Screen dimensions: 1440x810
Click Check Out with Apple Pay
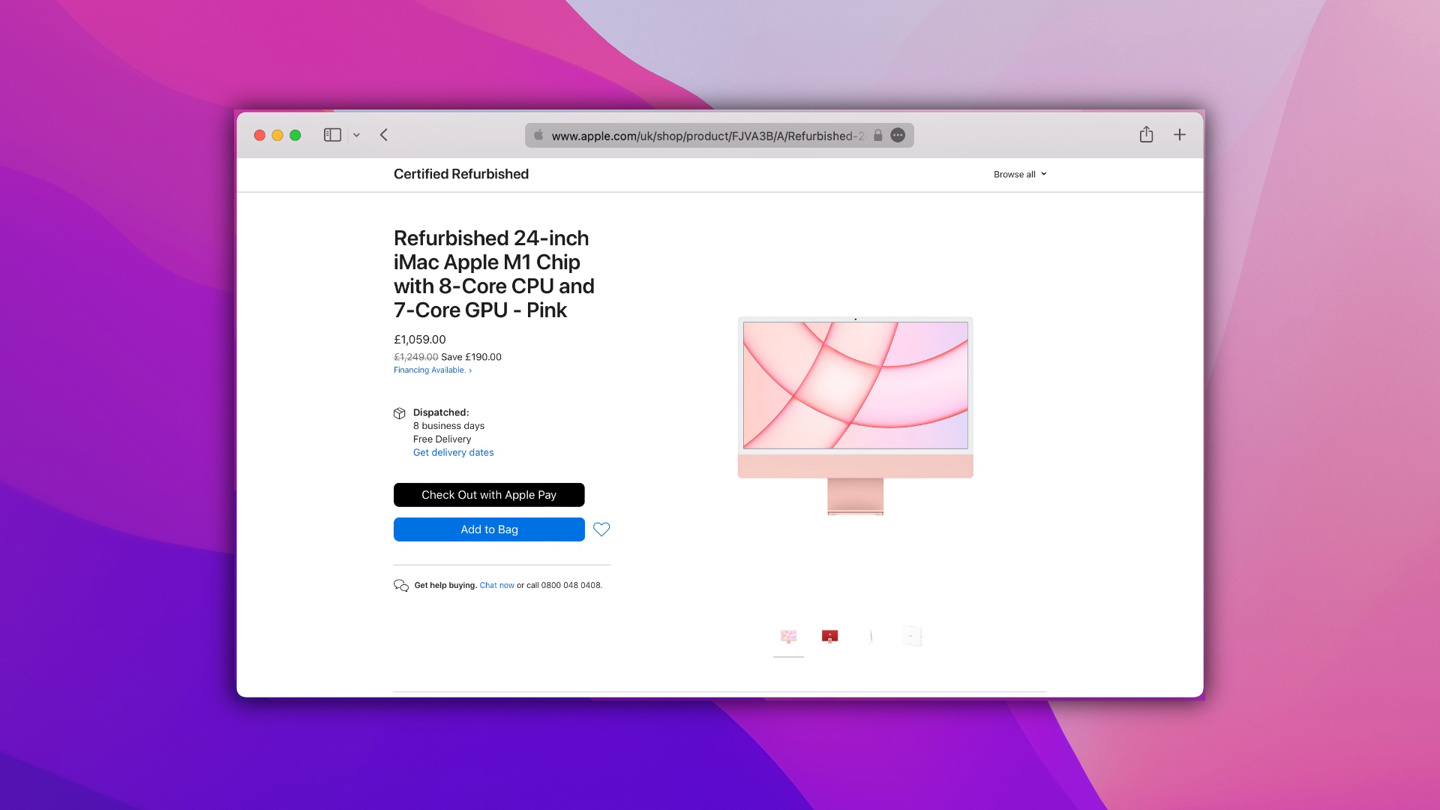tap(489, 495)
